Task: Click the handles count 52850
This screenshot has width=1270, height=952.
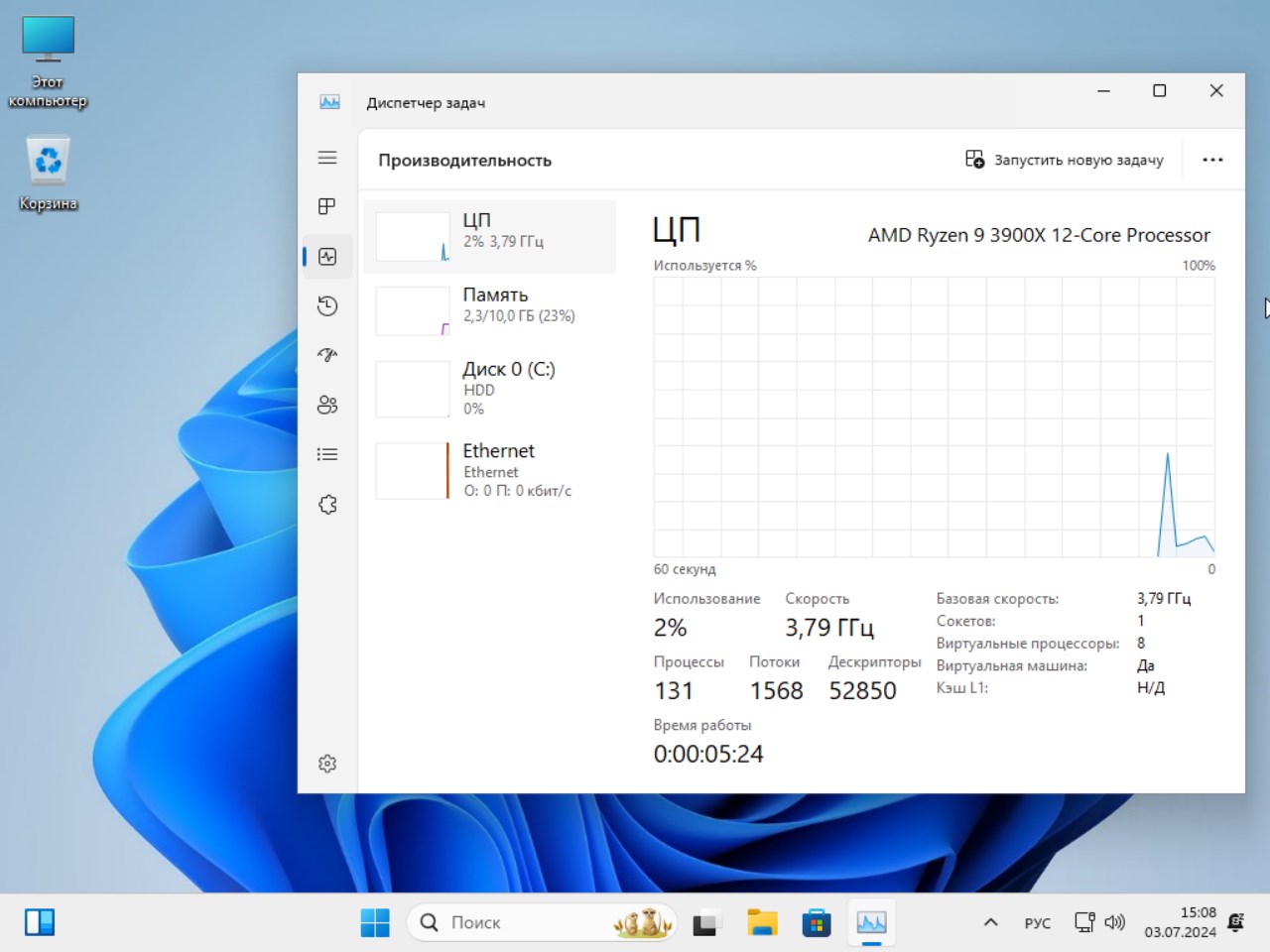Action: [862, 690]
